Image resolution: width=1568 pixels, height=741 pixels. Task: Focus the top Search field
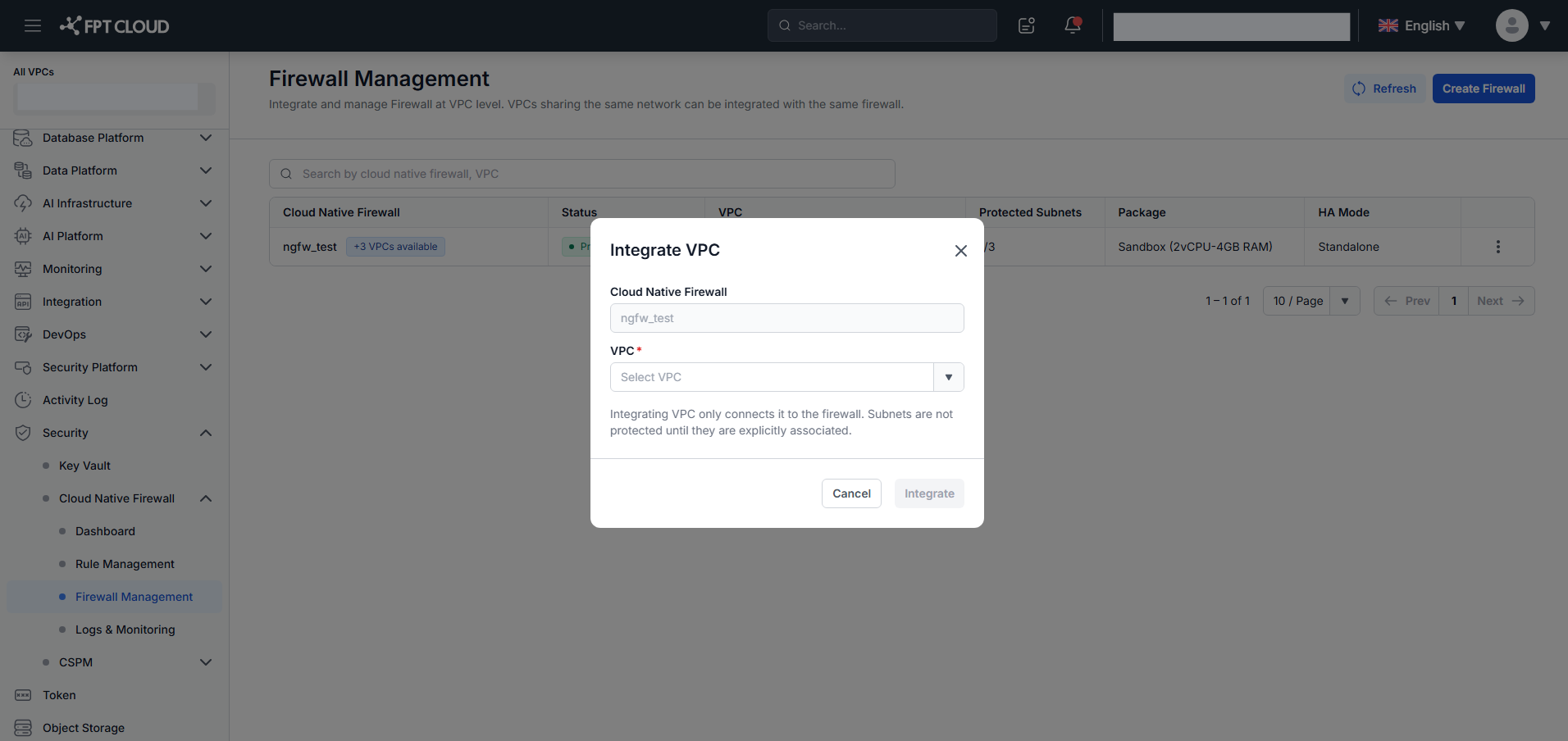[x=882, y=25]
